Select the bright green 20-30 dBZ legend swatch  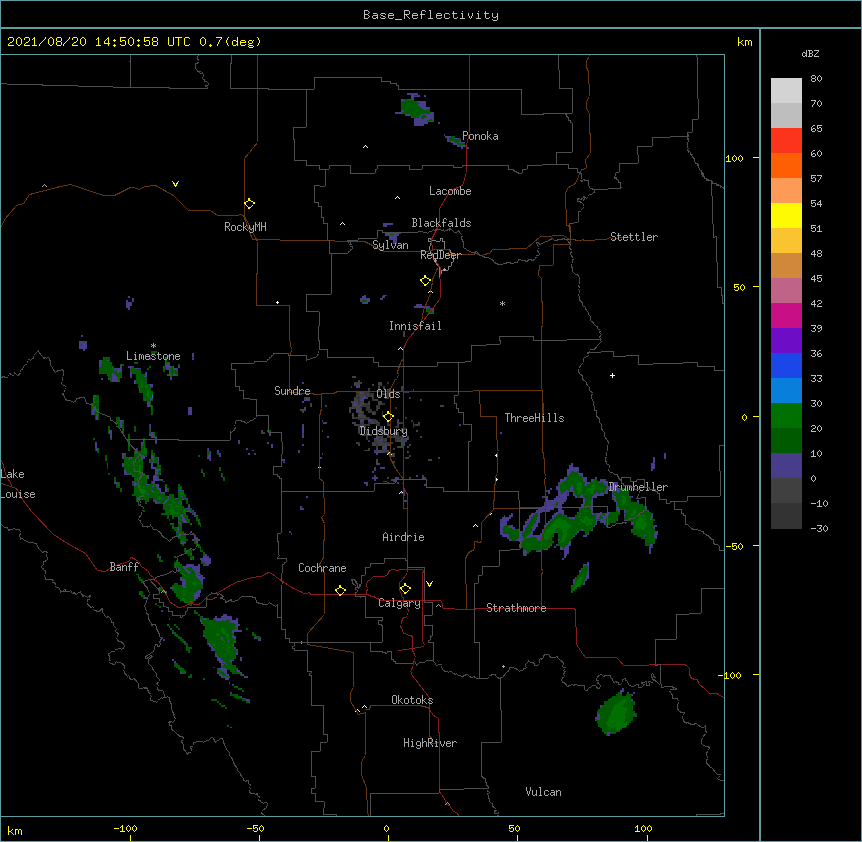[786, 416]
